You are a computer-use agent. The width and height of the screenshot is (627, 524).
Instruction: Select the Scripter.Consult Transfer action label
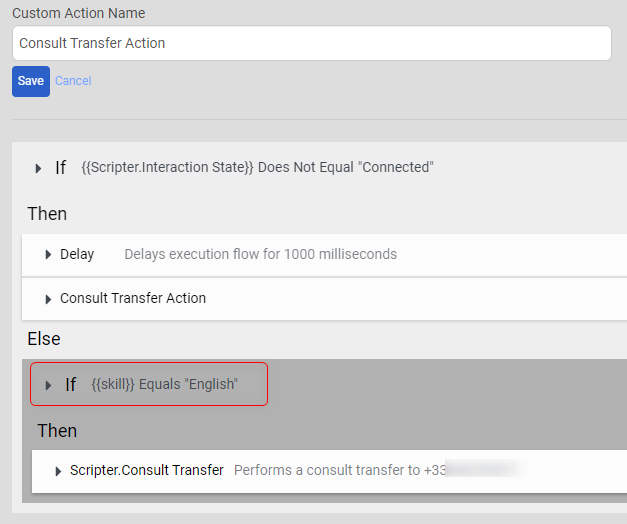click(146, 470)
